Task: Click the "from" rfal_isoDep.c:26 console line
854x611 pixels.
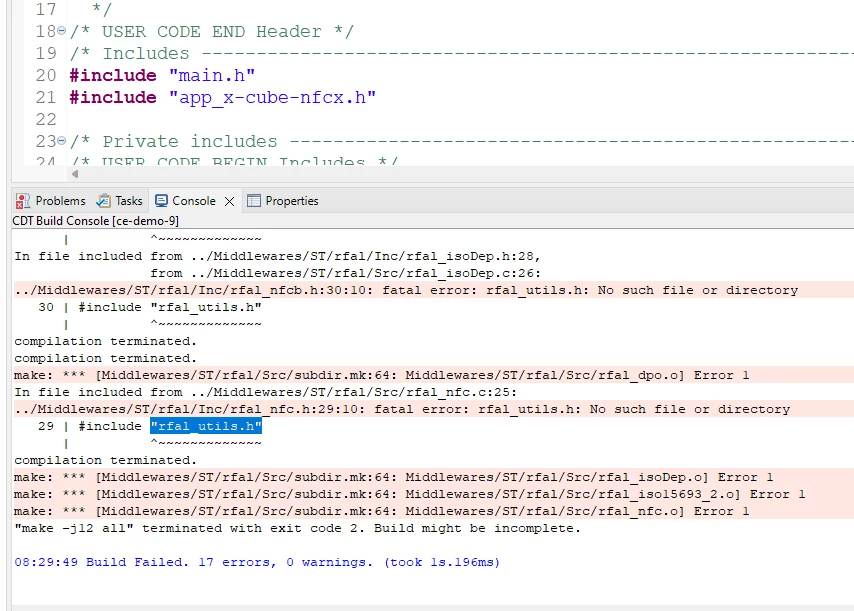Action: pos(346,273)
